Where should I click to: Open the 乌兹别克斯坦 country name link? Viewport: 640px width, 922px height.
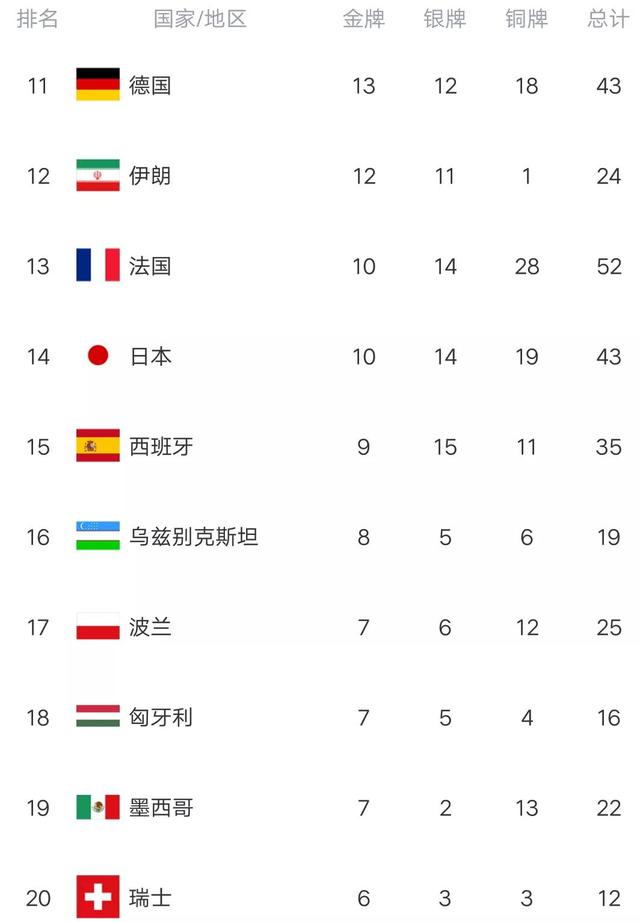pos(194,537)
